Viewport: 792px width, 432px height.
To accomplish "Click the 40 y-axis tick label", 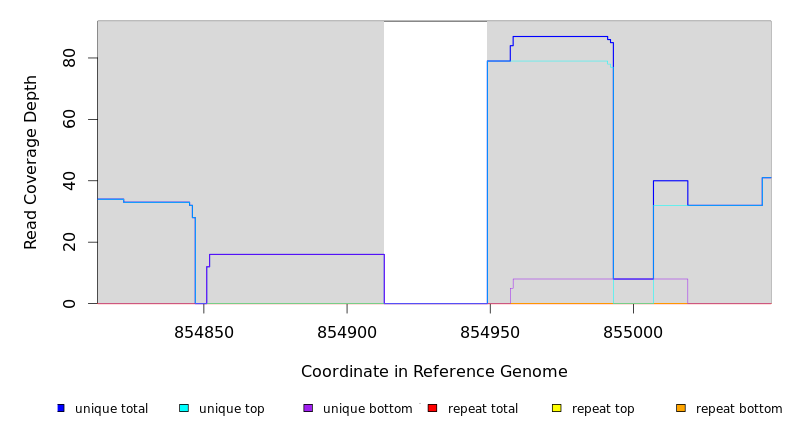I will [70, 181].
